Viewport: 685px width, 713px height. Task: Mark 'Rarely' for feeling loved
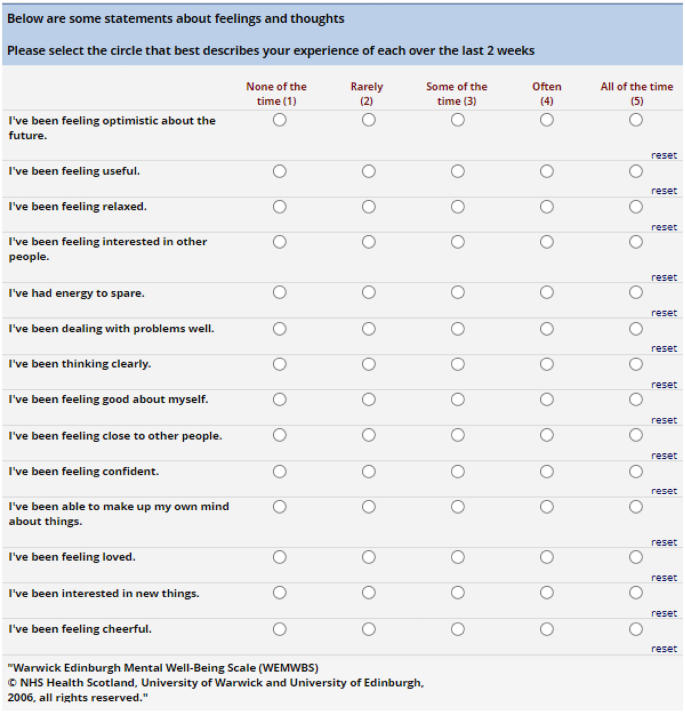click(368, 557)
